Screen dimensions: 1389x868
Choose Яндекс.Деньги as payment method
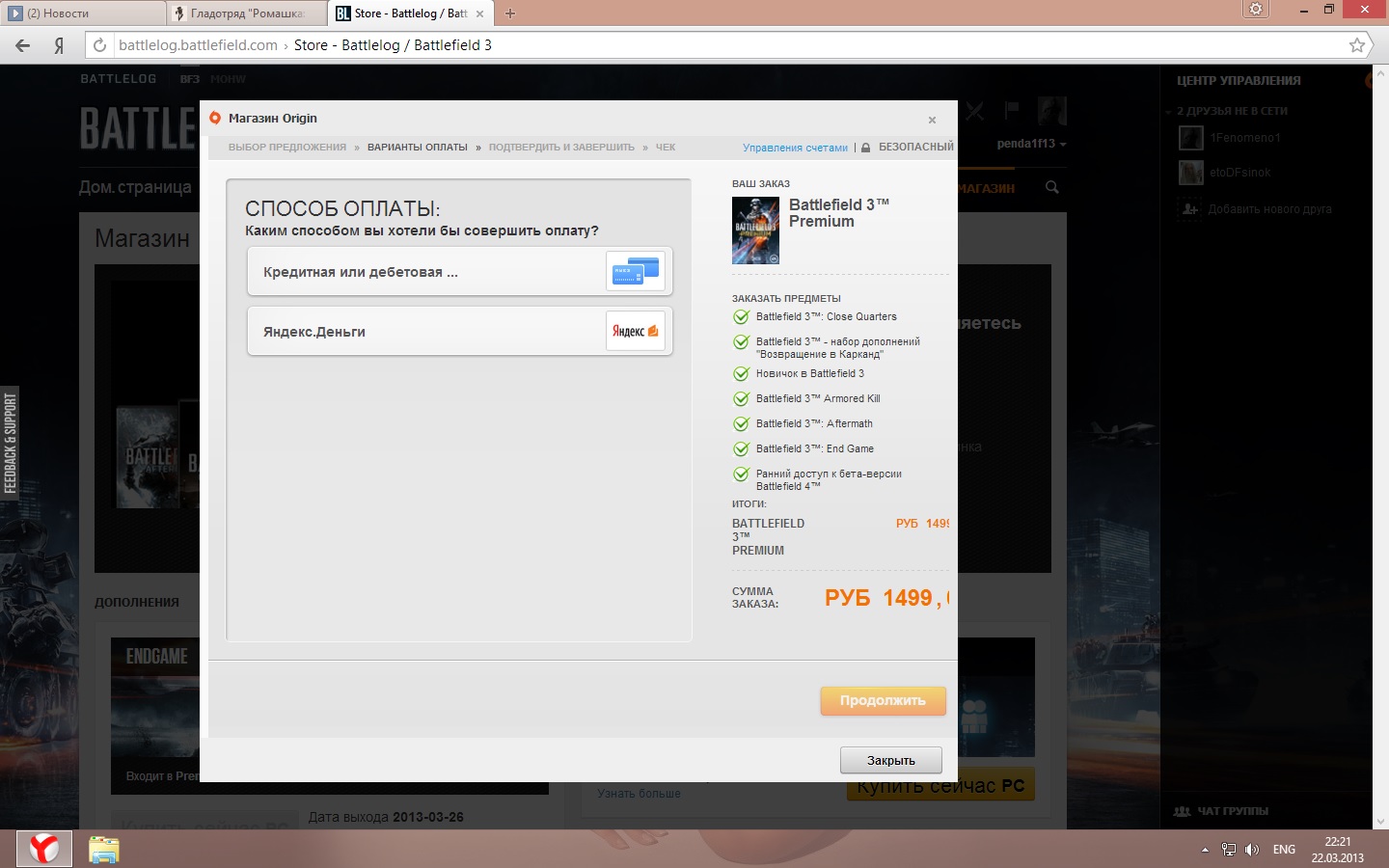point(459,332)
